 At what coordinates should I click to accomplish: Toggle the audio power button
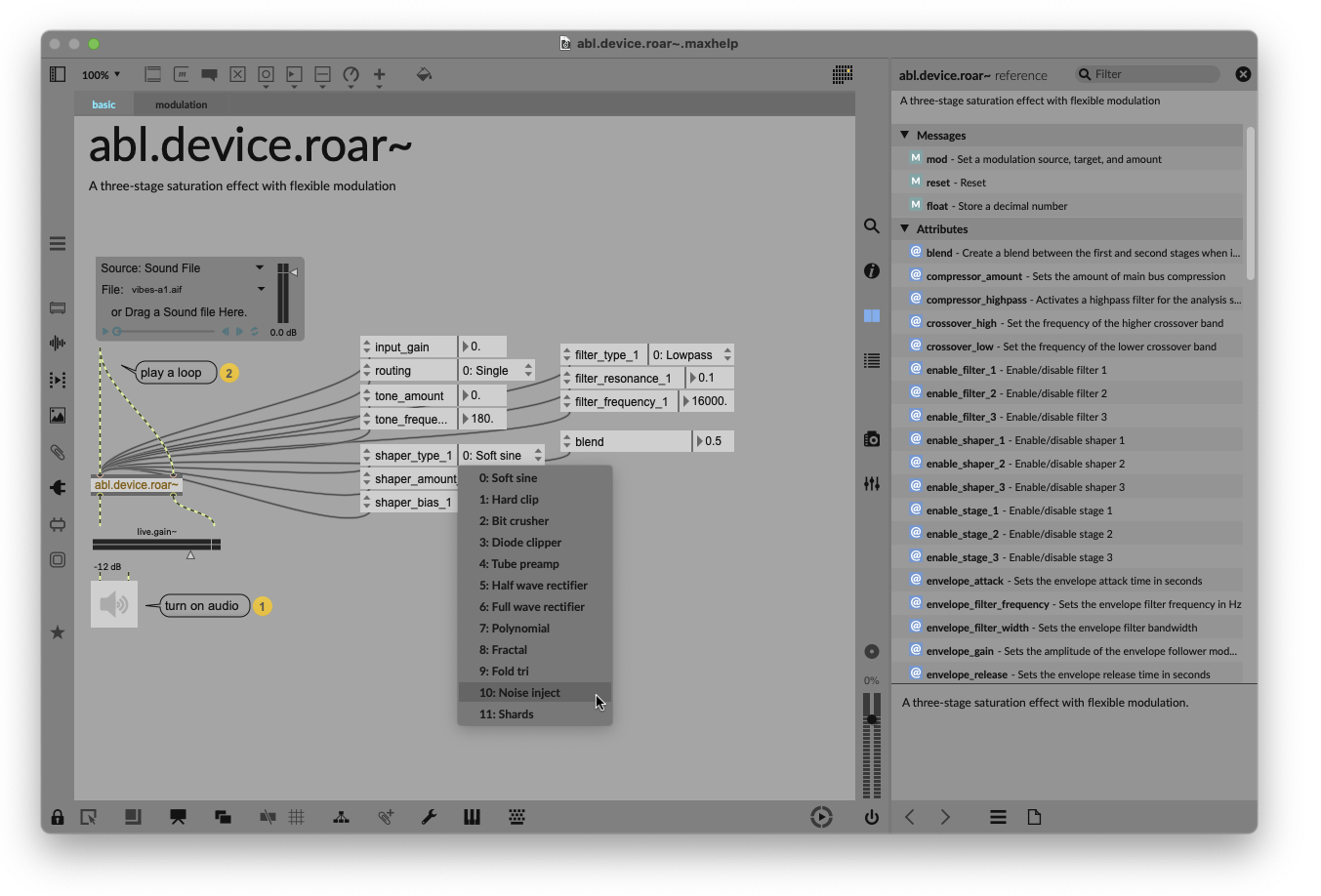pyautogui.click(x=871, y=817)
